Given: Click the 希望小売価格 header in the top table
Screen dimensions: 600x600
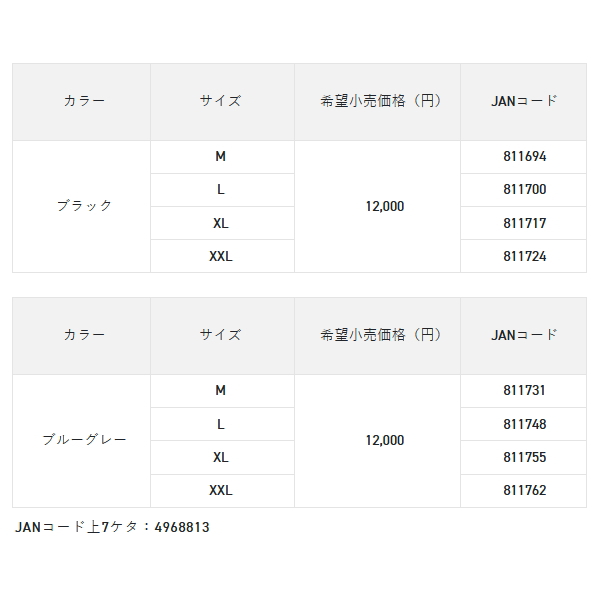Looking at the screenshot, I should coord(377,101).
